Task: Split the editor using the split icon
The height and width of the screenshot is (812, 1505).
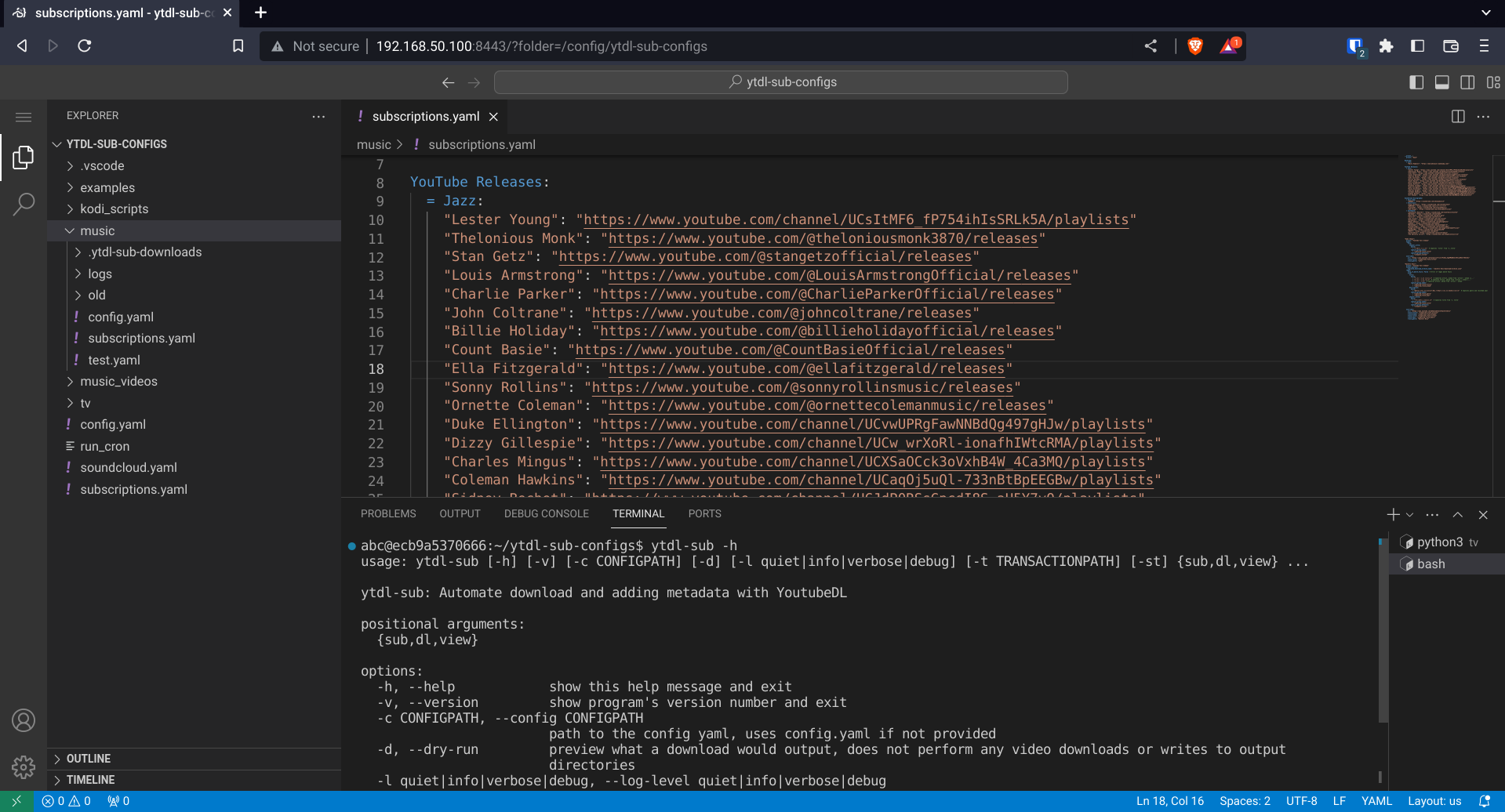Action: point(1457,116)
